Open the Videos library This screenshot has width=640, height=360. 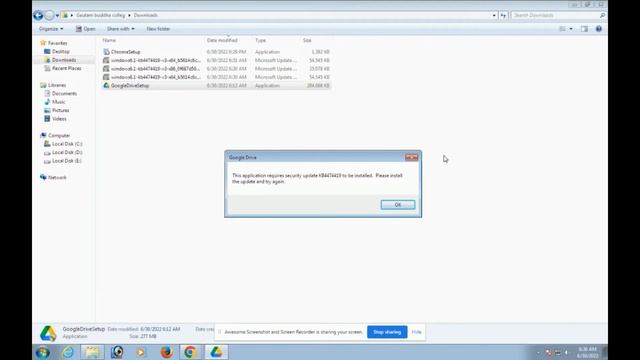coord(59,119)
